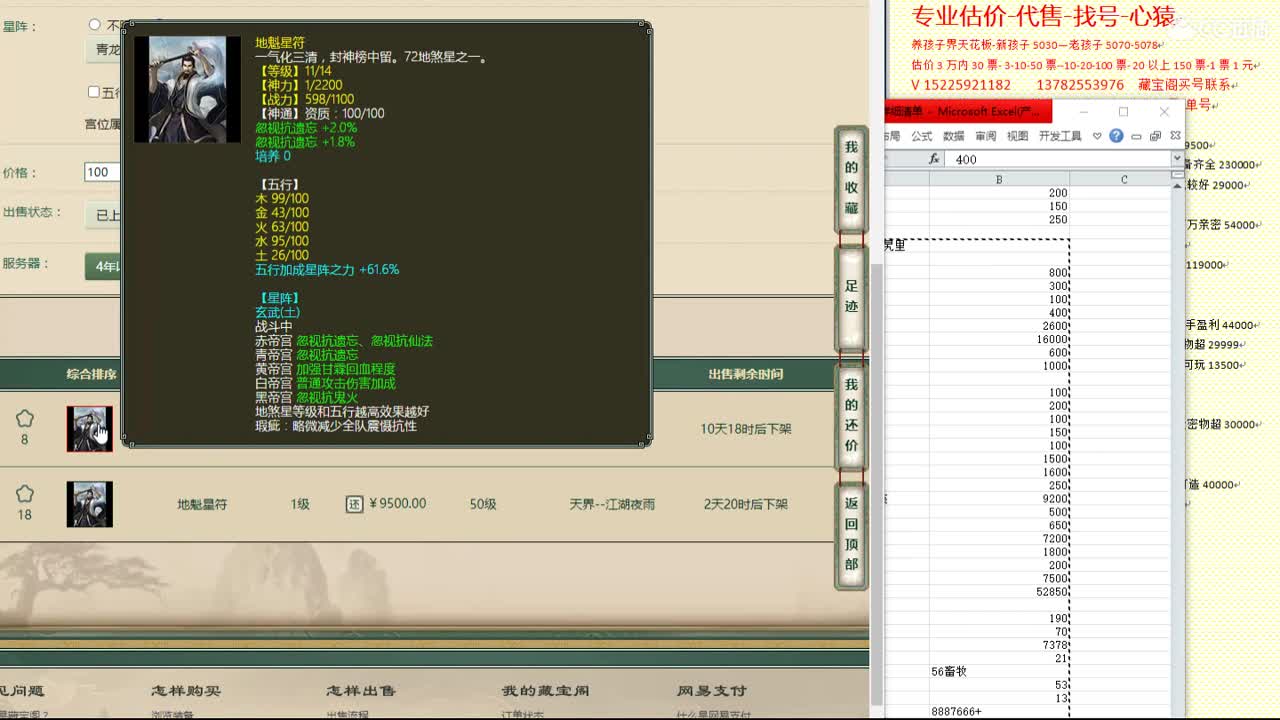Select Excel column C header
This screenshot has width=1280, height=720.
pos(1124,179)
